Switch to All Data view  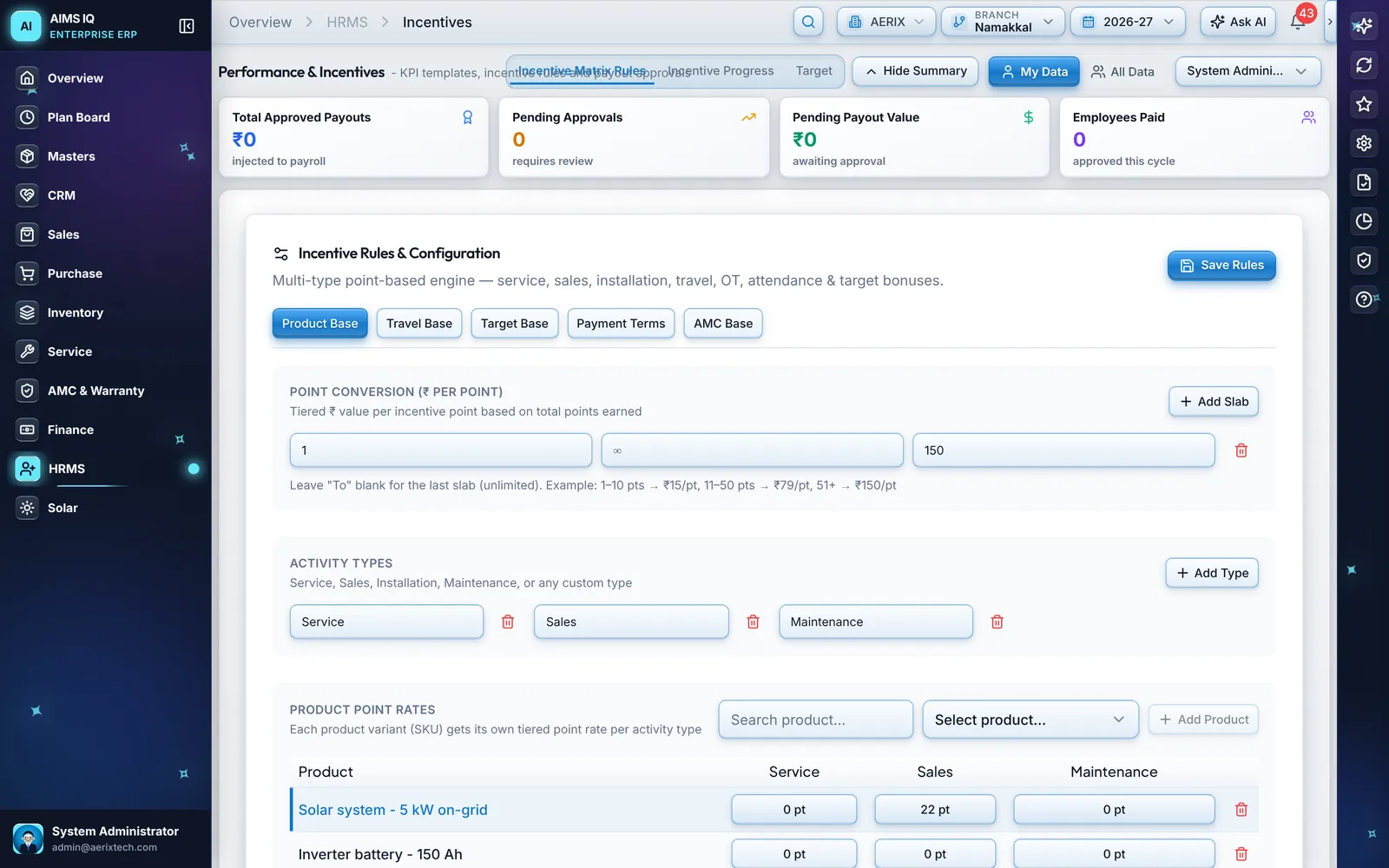click(x=1122, y=71)
